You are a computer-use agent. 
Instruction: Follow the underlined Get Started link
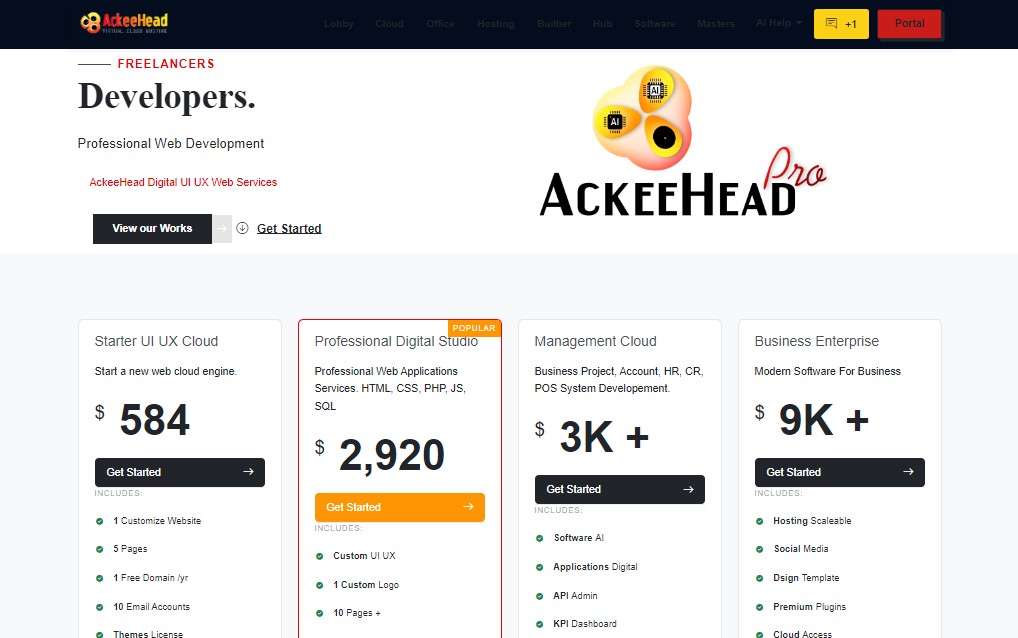pos(289,229)
